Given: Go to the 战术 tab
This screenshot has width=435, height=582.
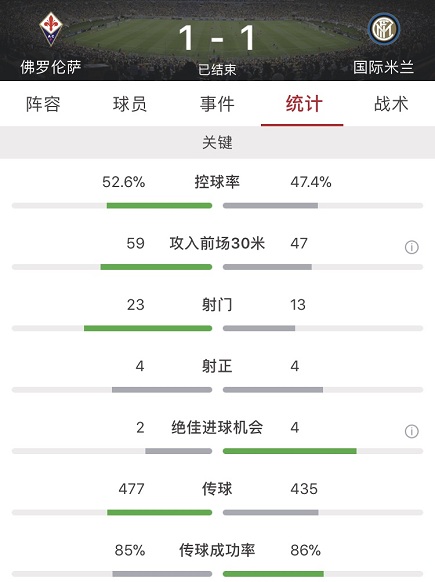Looking at the screenshot, I should click(x=391, y=104).
